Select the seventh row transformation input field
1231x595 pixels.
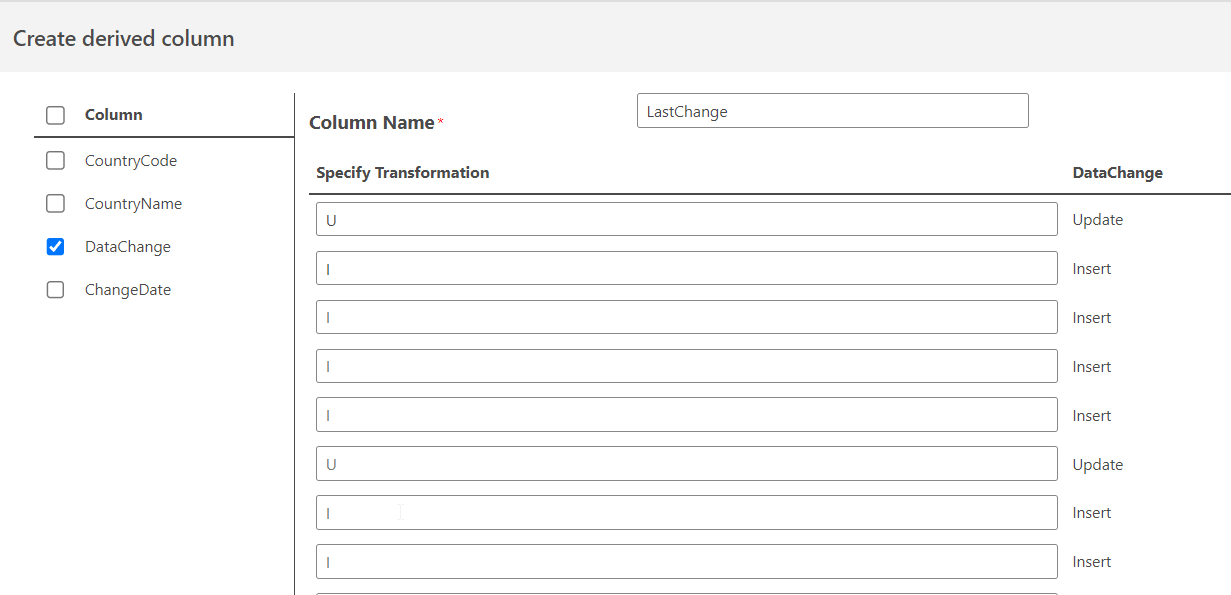pos(686,513)
